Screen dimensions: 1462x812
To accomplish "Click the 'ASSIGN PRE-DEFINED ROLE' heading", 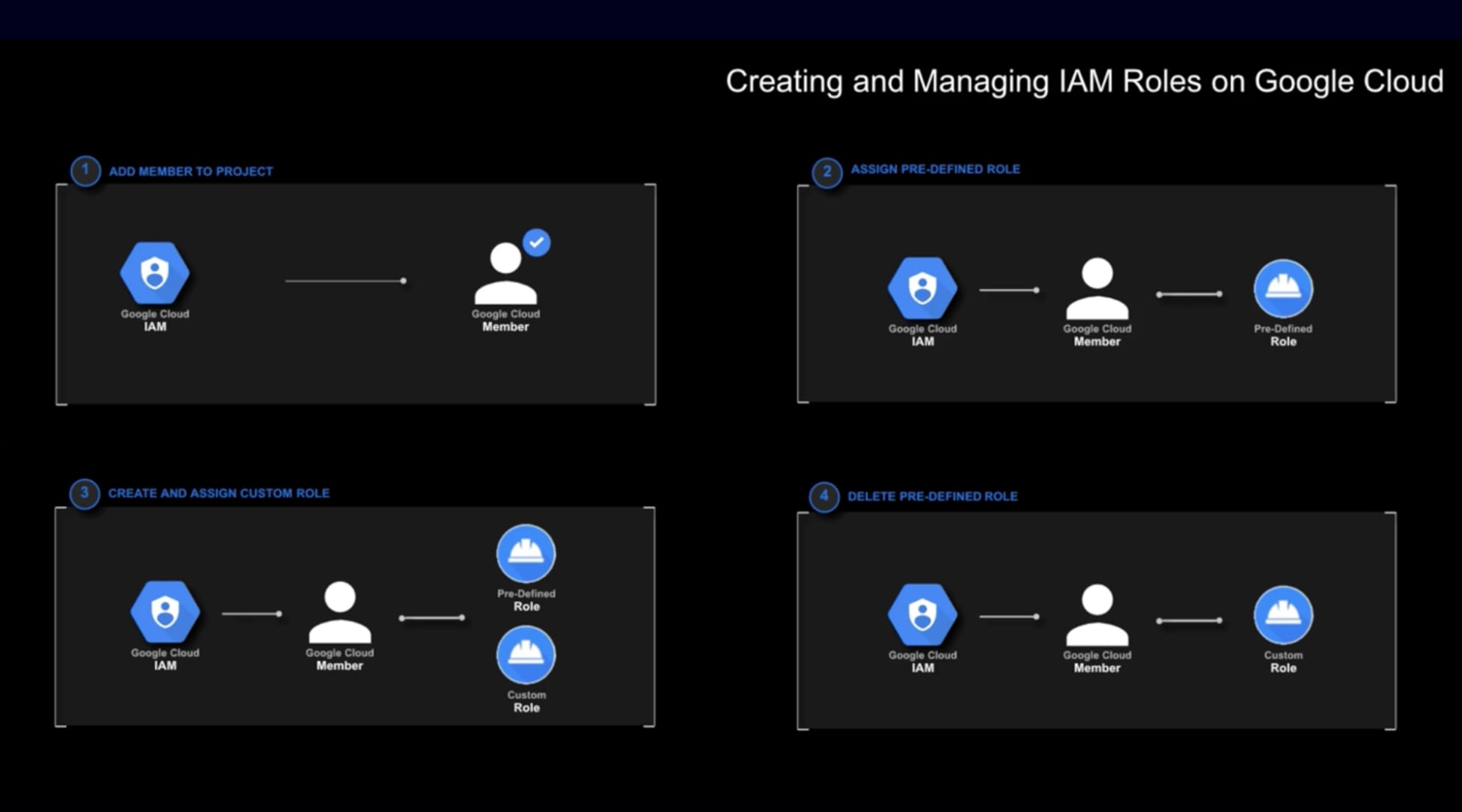I will click(935, 169).
